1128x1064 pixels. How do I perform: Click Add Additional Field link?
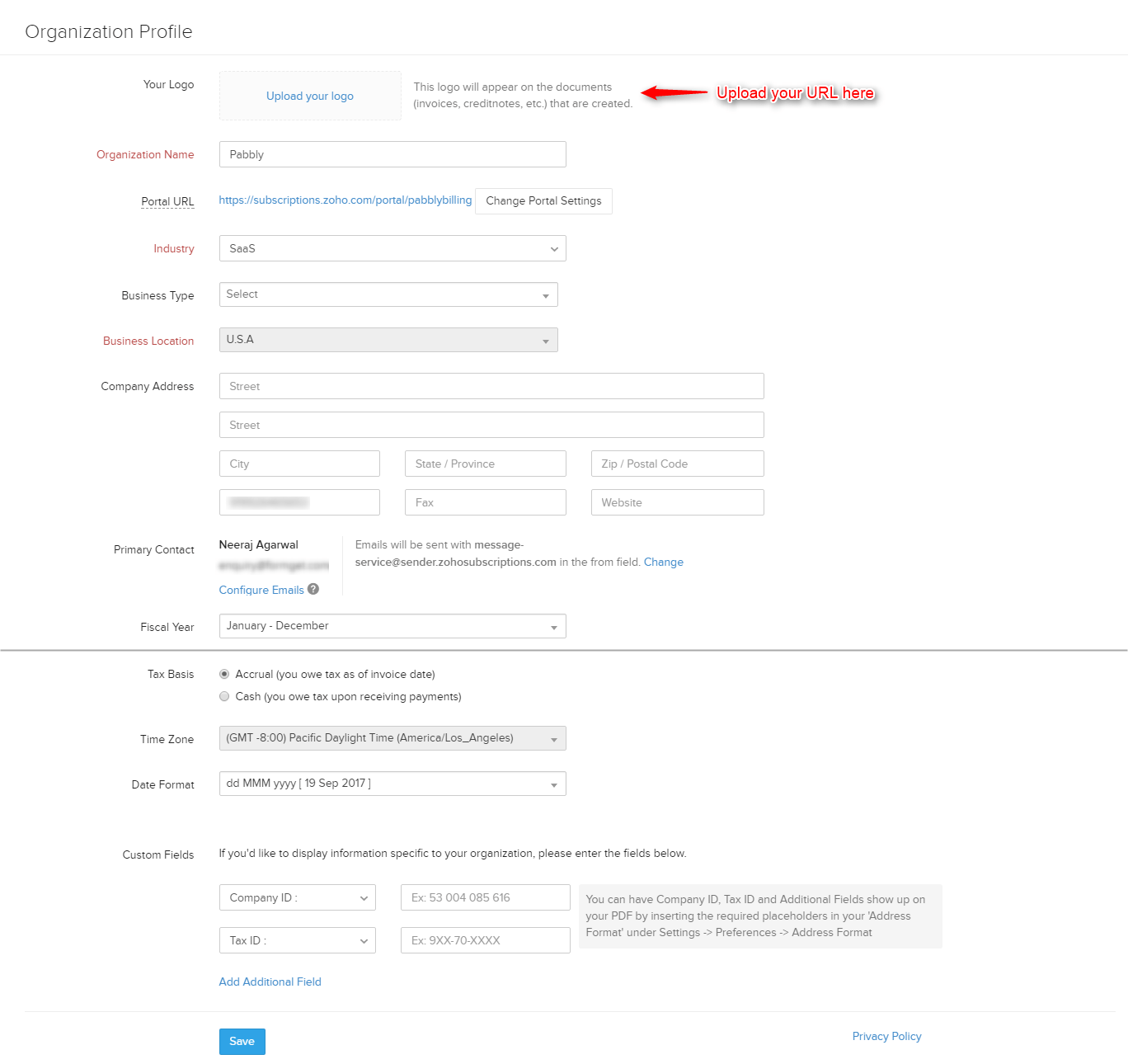point(270,982)
